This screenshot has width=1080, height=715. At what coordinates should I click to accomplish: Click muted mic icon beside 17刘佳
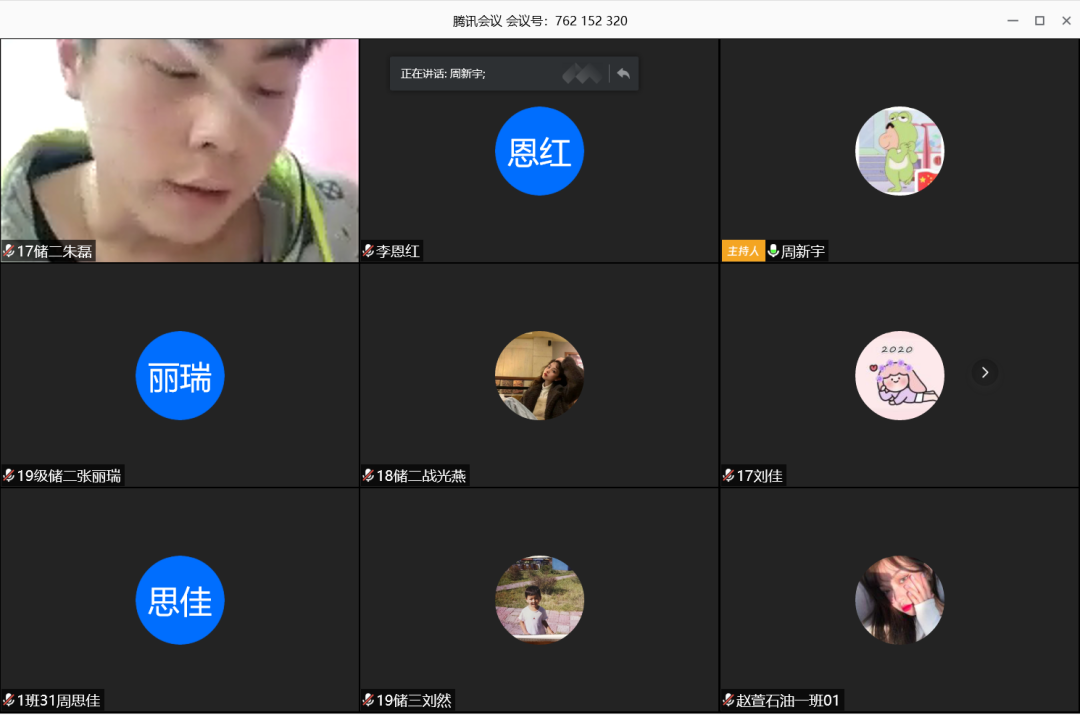click(728, 476)
